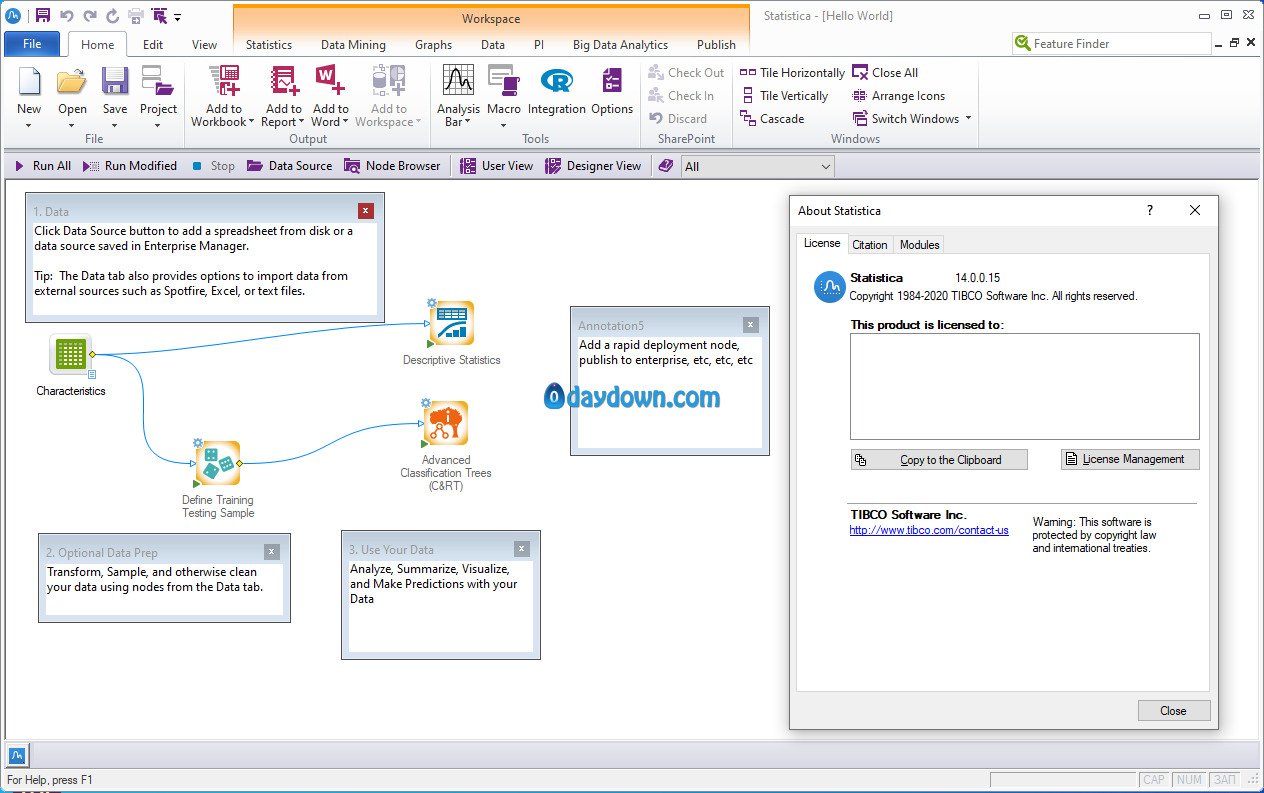Viewport: 1264px width, 793px height.
Task: Expand the Save dropdown arrow
Action: (x=115, y=125)
